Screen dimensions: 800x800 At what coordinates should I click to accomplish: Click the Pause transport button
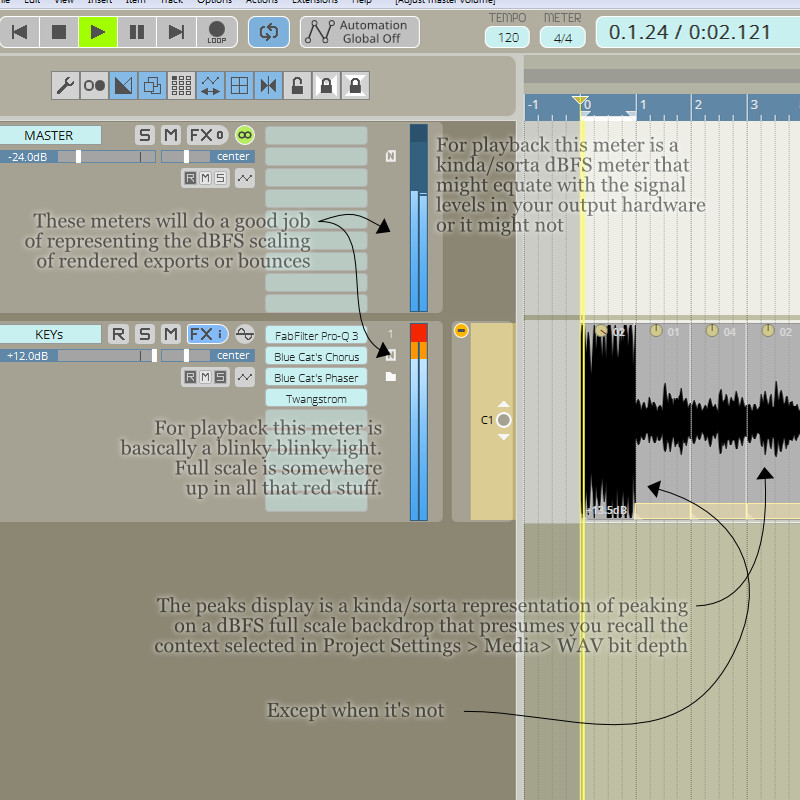click(x=137, y=32)
